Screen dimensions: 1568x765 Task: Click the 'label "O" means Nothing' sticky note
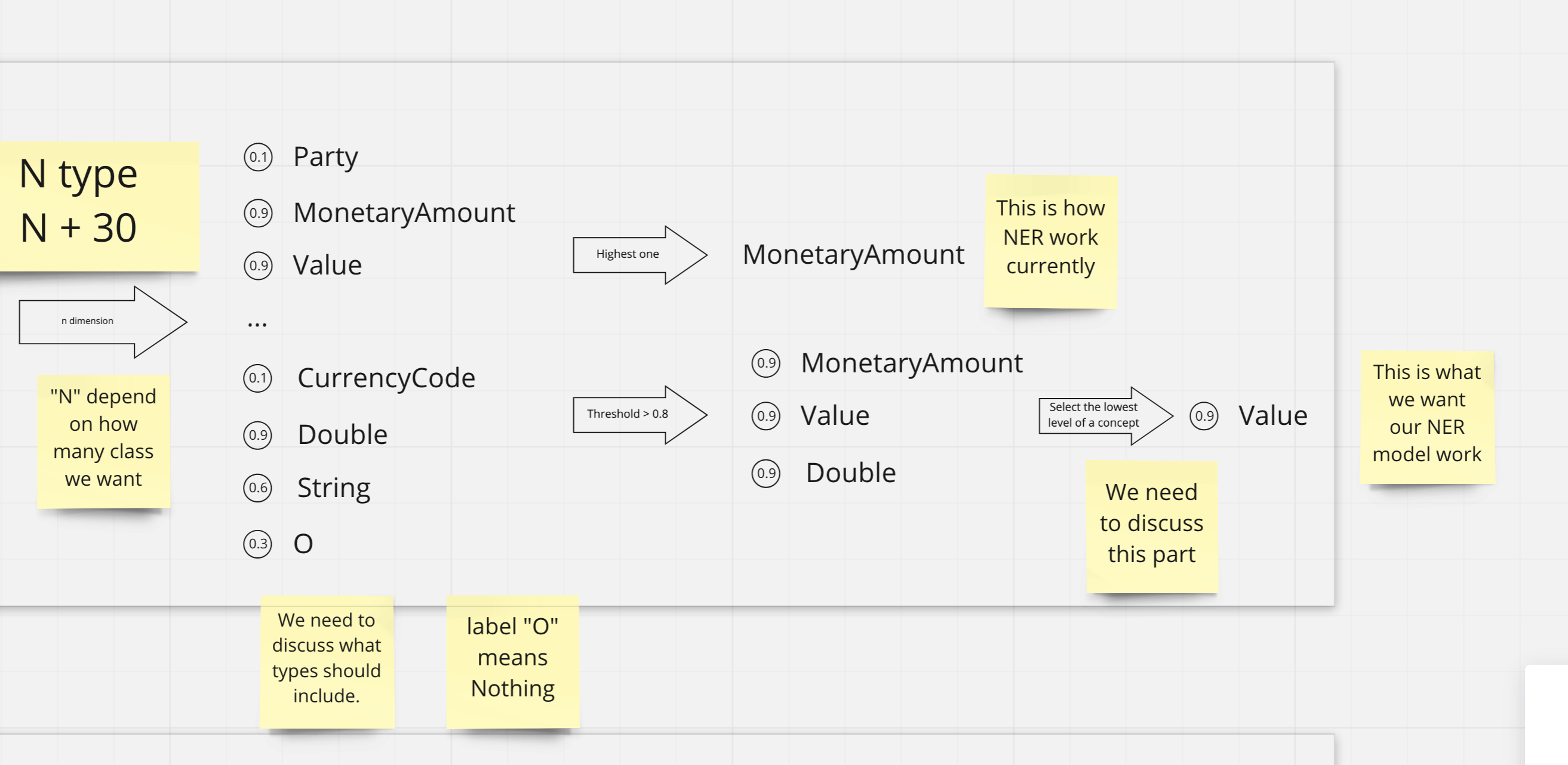click(512, 661)
